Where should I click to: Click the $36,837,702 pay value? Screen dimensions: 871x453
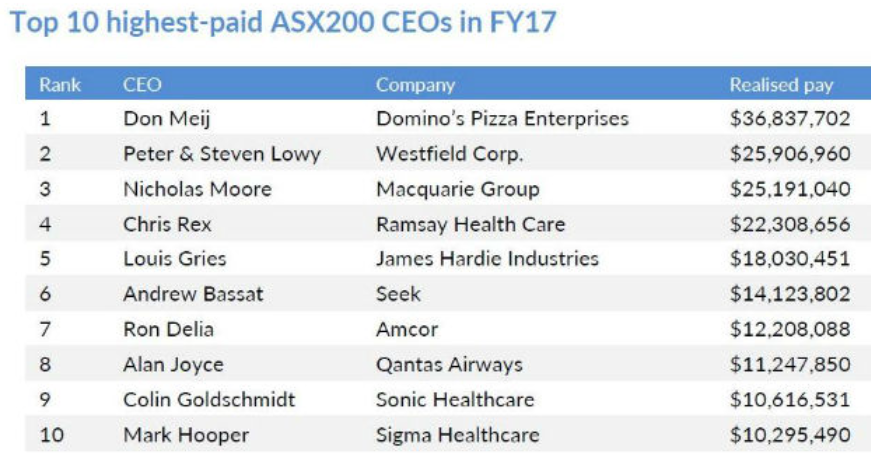point(790,119)
